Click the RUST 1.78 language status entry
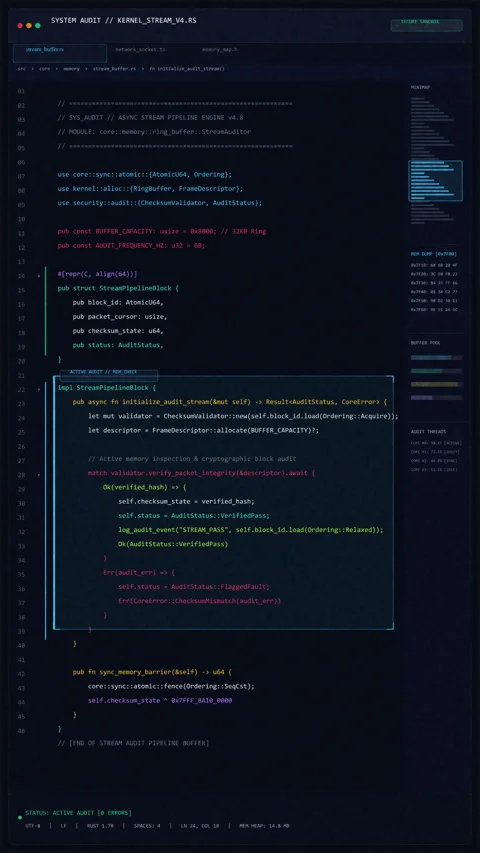The height and width of the screenshot is (853, 480). tap(100, 826)
